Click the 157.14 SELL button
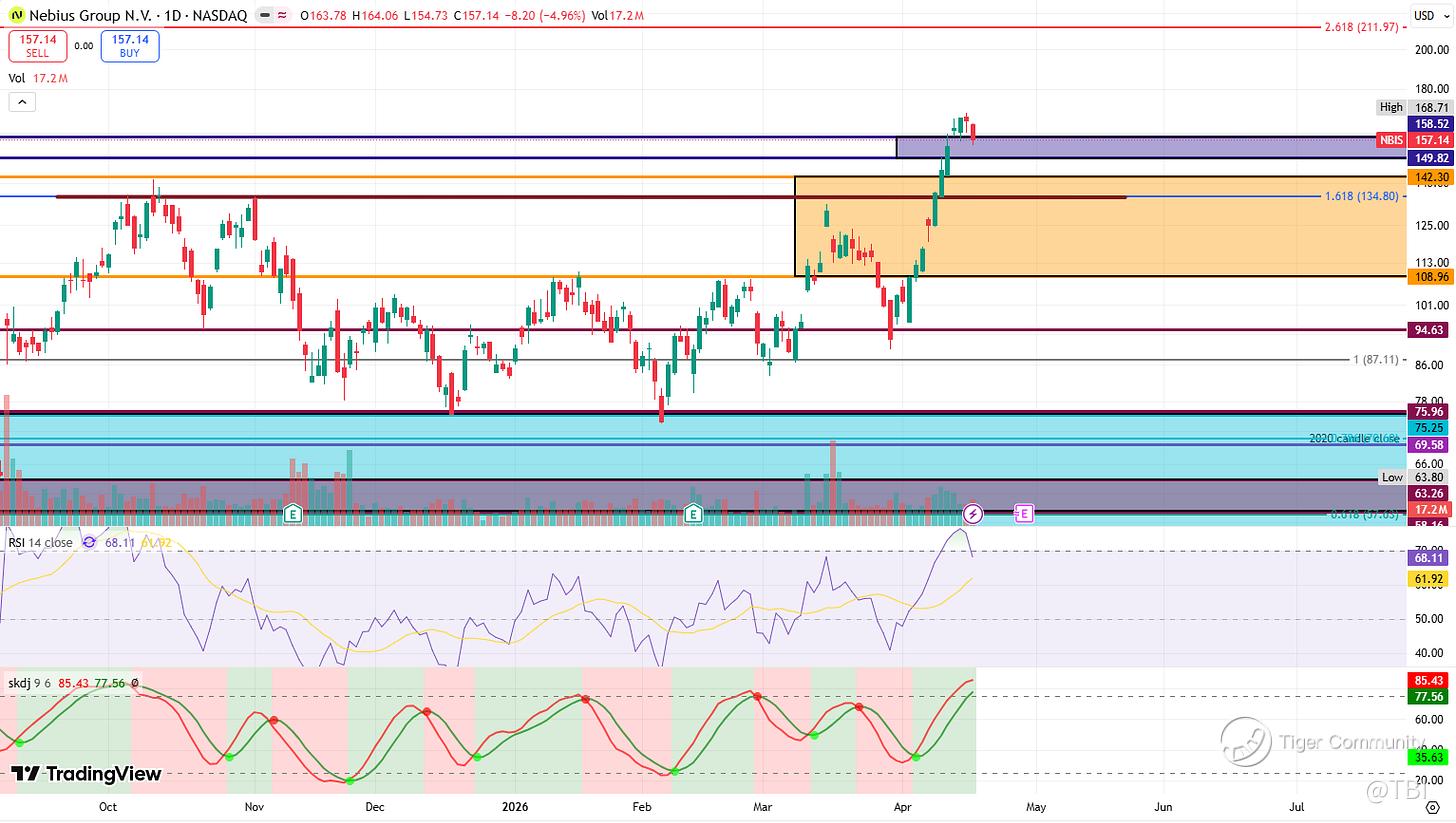 tap(37, 45)
